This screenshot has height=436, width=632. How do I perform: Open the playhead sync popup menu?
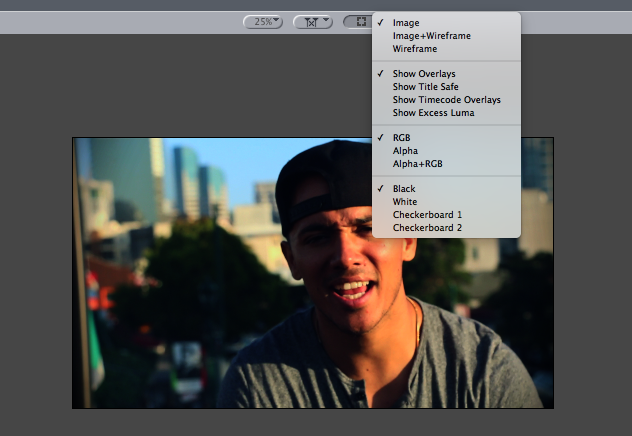pos(313,22)
